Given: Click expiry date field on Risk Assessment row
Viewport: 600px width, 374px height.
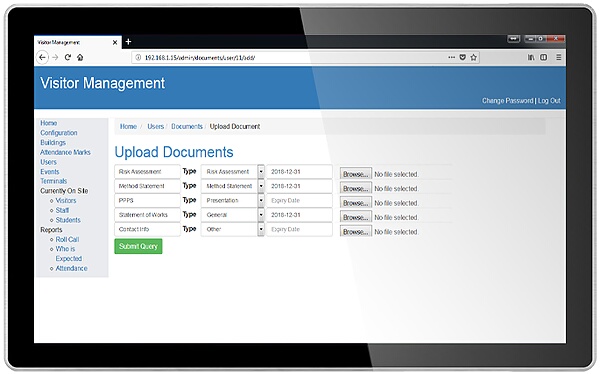Looking at the screenshot, I should tap(300, 171).
